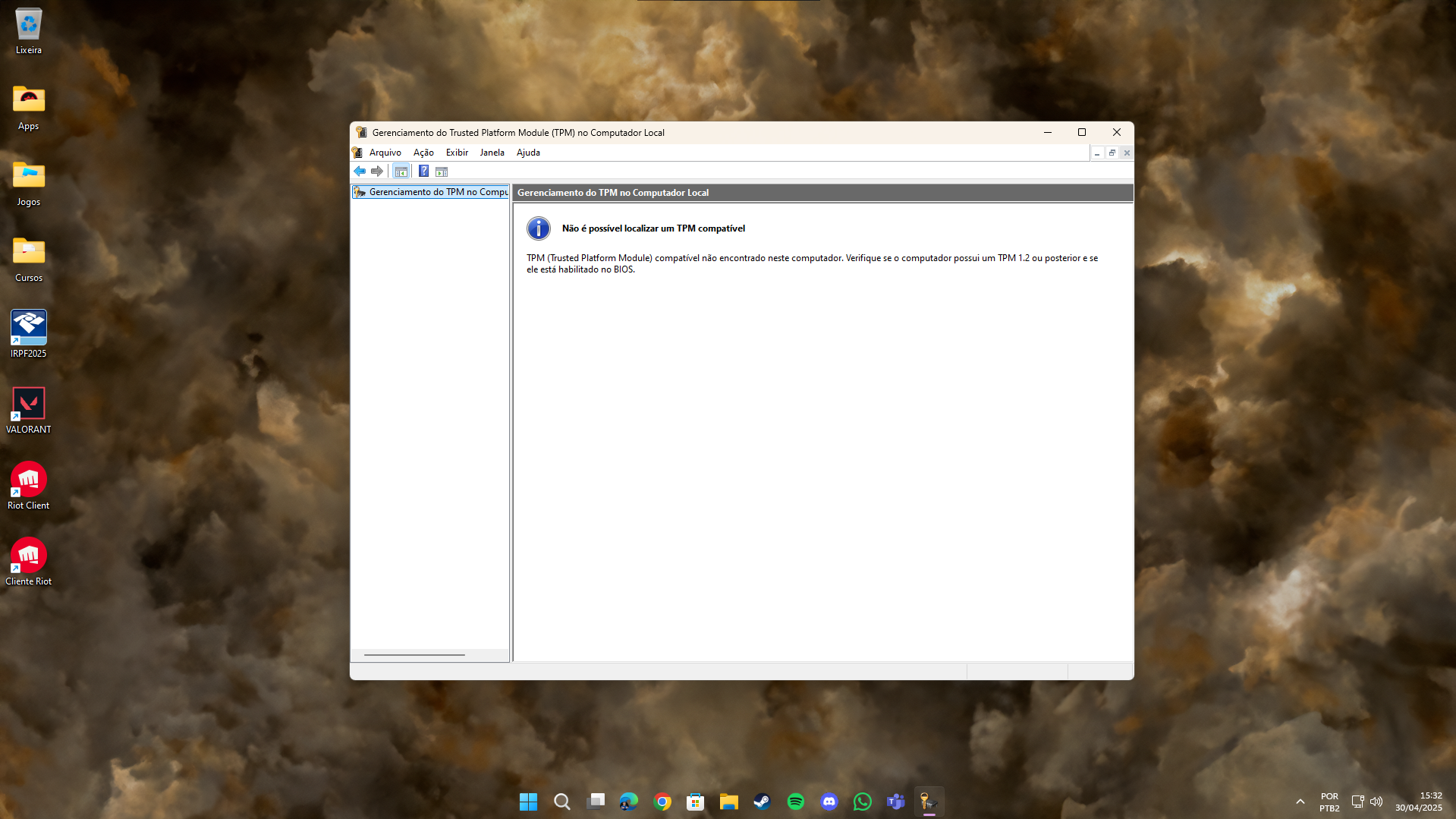The height and width of the screenshot is (819, 1456).
Task: Click the TPM not found description paragraph
Action: 813,264
